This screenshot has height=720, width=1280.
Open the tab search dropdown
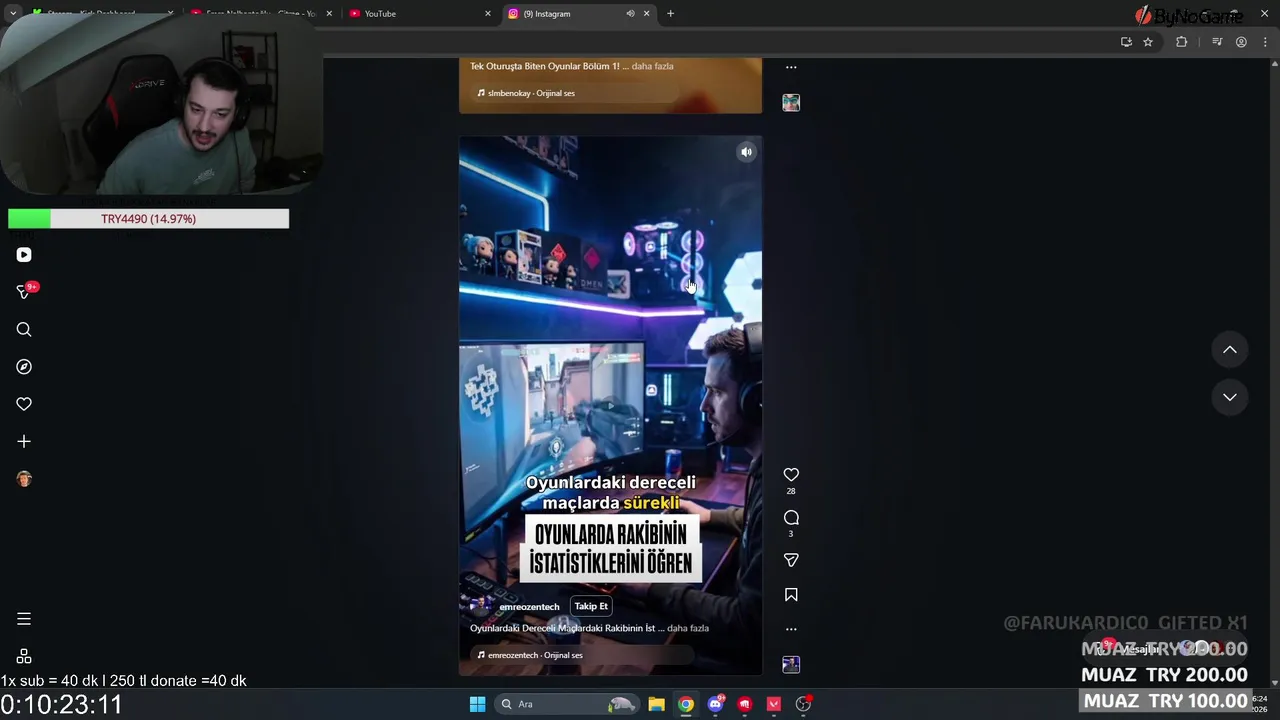tap(13, 13)
